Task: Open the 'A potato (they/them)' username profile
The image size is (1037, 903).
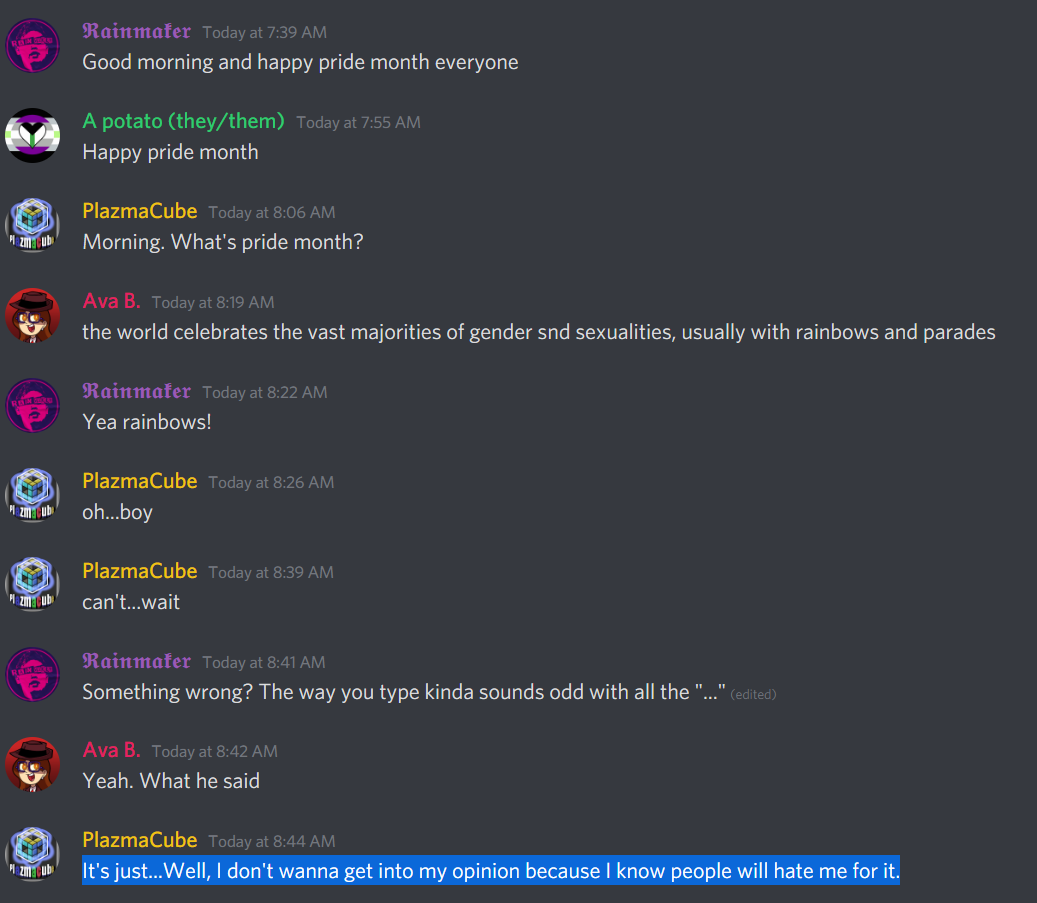Action: pyautogui.click(x=183, y=122)
